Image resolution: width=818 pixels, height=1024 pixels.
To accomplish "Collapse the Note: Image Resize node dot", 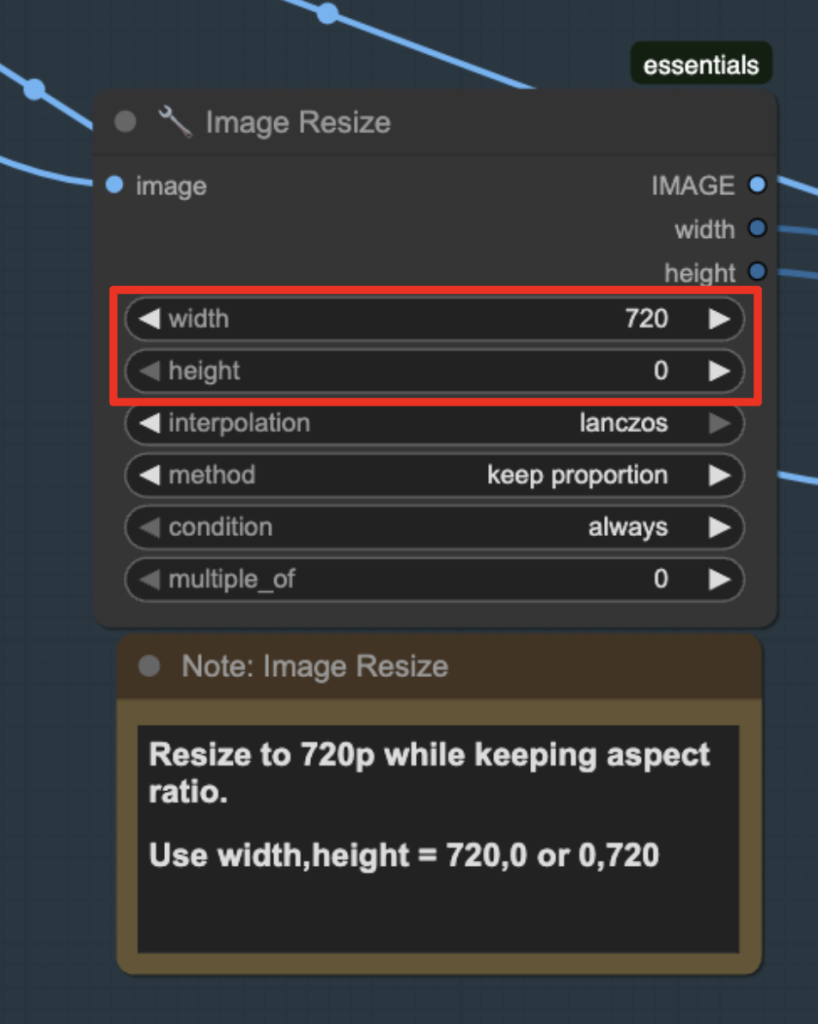I will pos(149,665).
